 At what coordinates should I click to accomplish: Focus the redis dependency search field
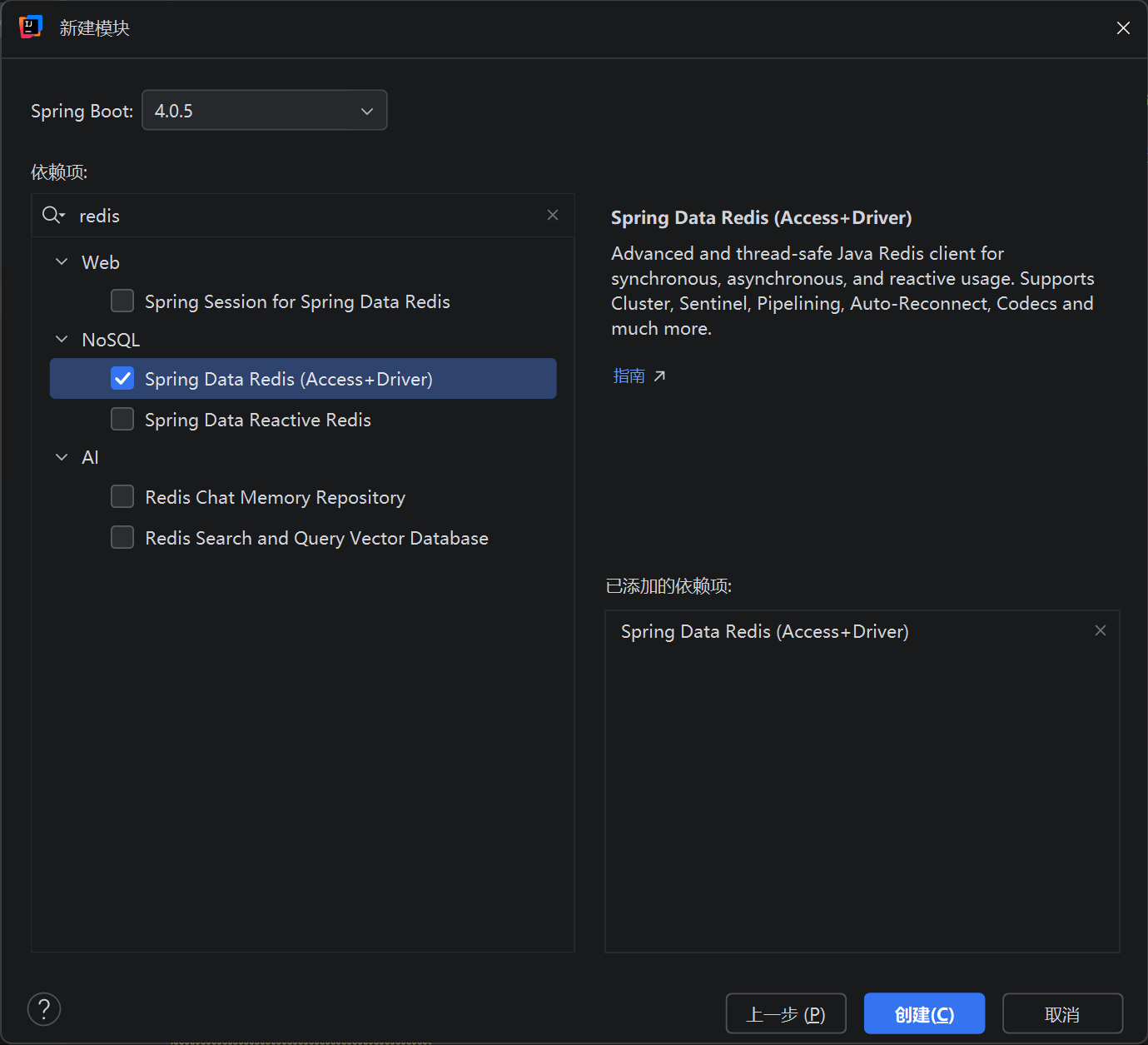pyautogui.click(x=303, y=216)
